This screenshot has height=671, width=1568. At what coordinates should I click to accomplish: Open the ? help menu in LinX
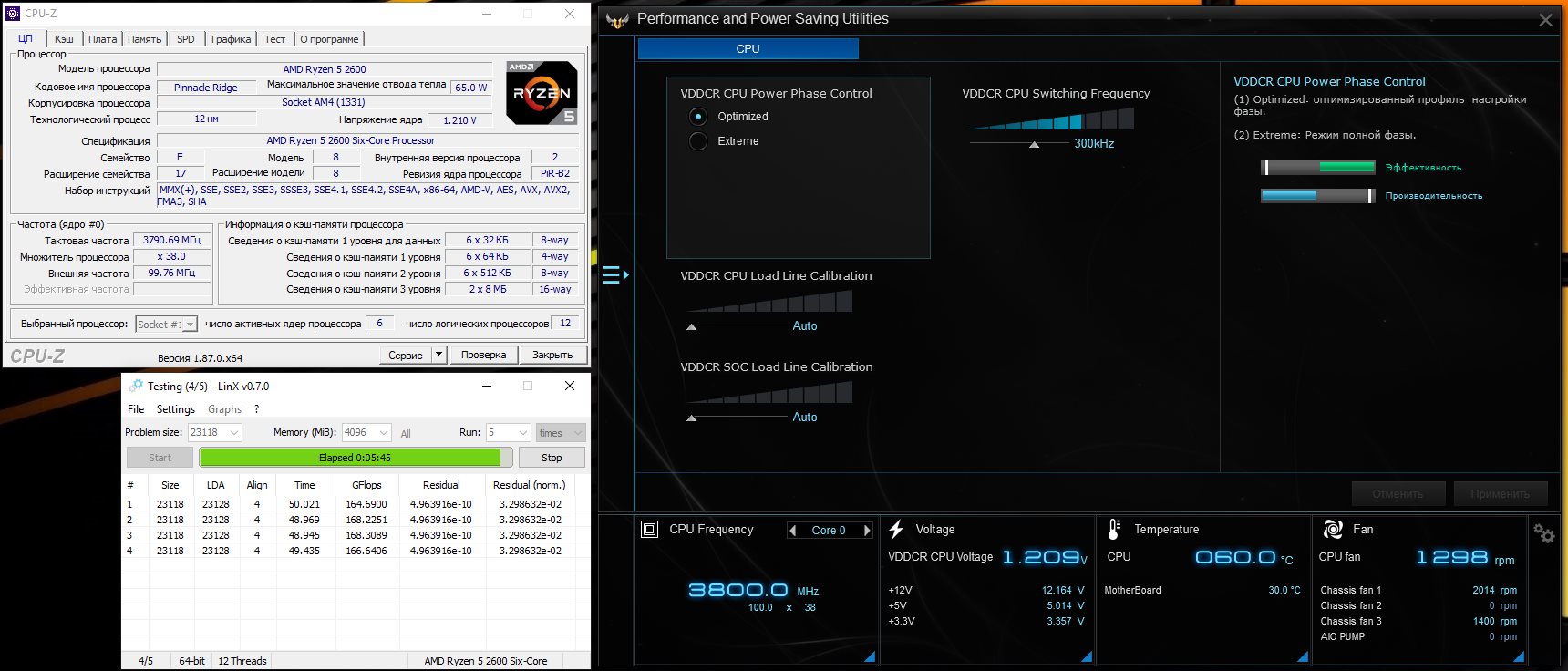pos(257,409)
